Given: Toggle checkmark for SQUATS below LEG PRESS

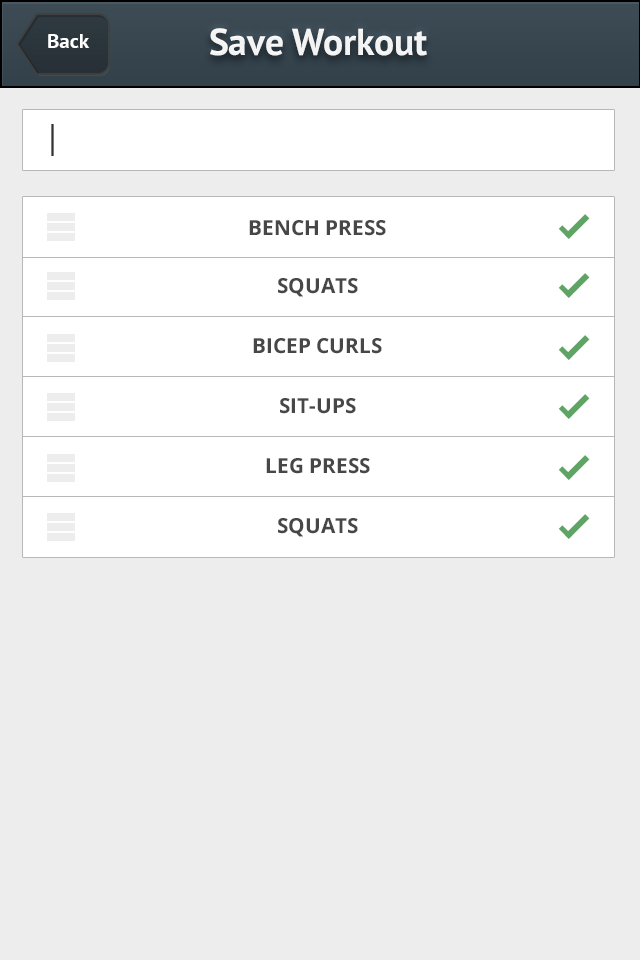Looking at the screenshot, I should click(x=573, y=526).
